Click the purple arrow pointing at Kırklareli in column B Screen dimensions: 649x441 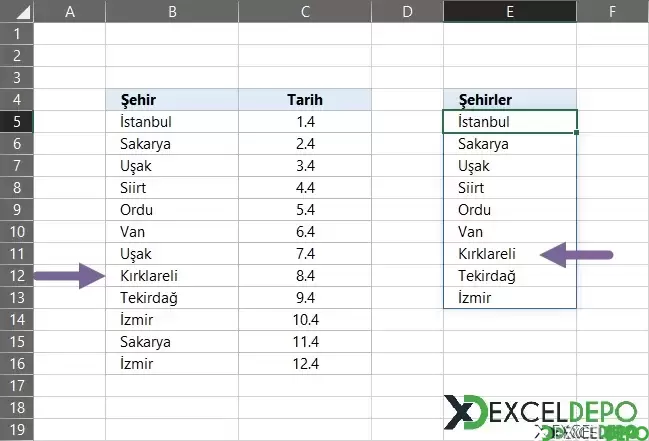click(68, 276)
